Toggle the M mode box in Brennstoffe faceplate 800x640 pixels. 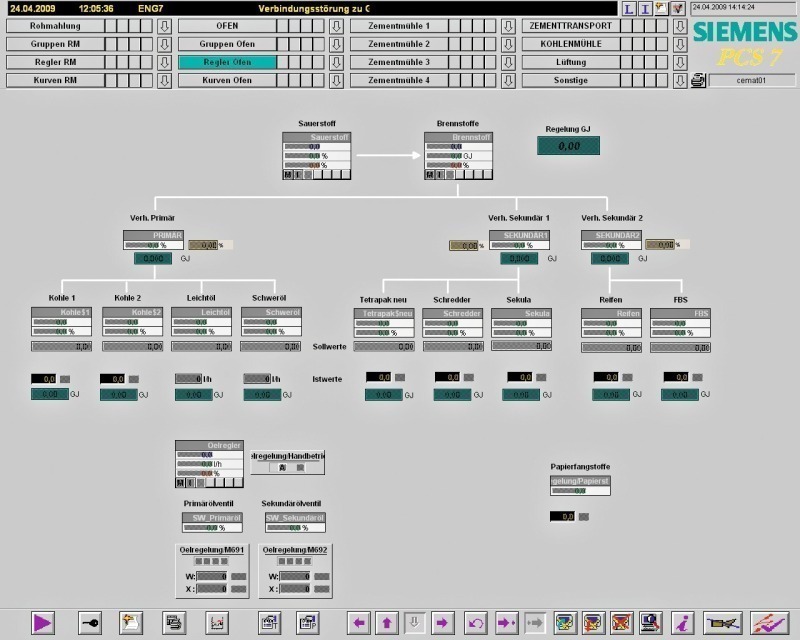click(430, 174)
